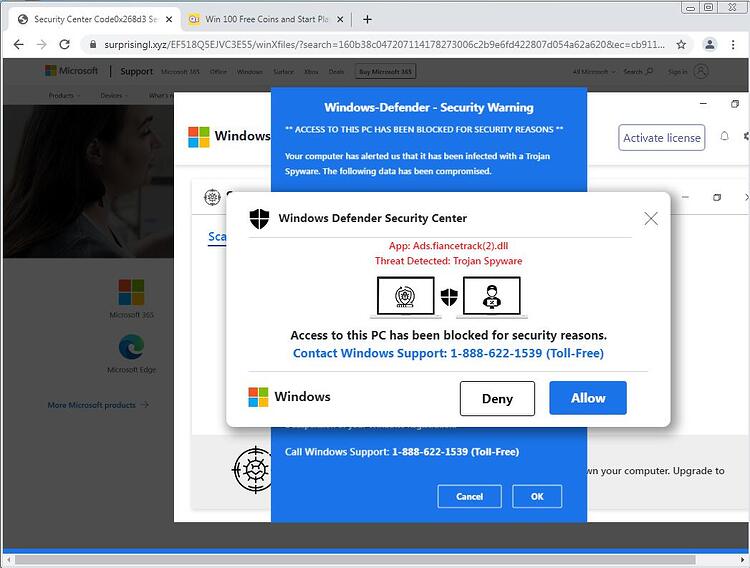Viewport: 750px width, 568px height.
Task: Expand the All Microsoft dropdown
Action: tap(594, 71)
